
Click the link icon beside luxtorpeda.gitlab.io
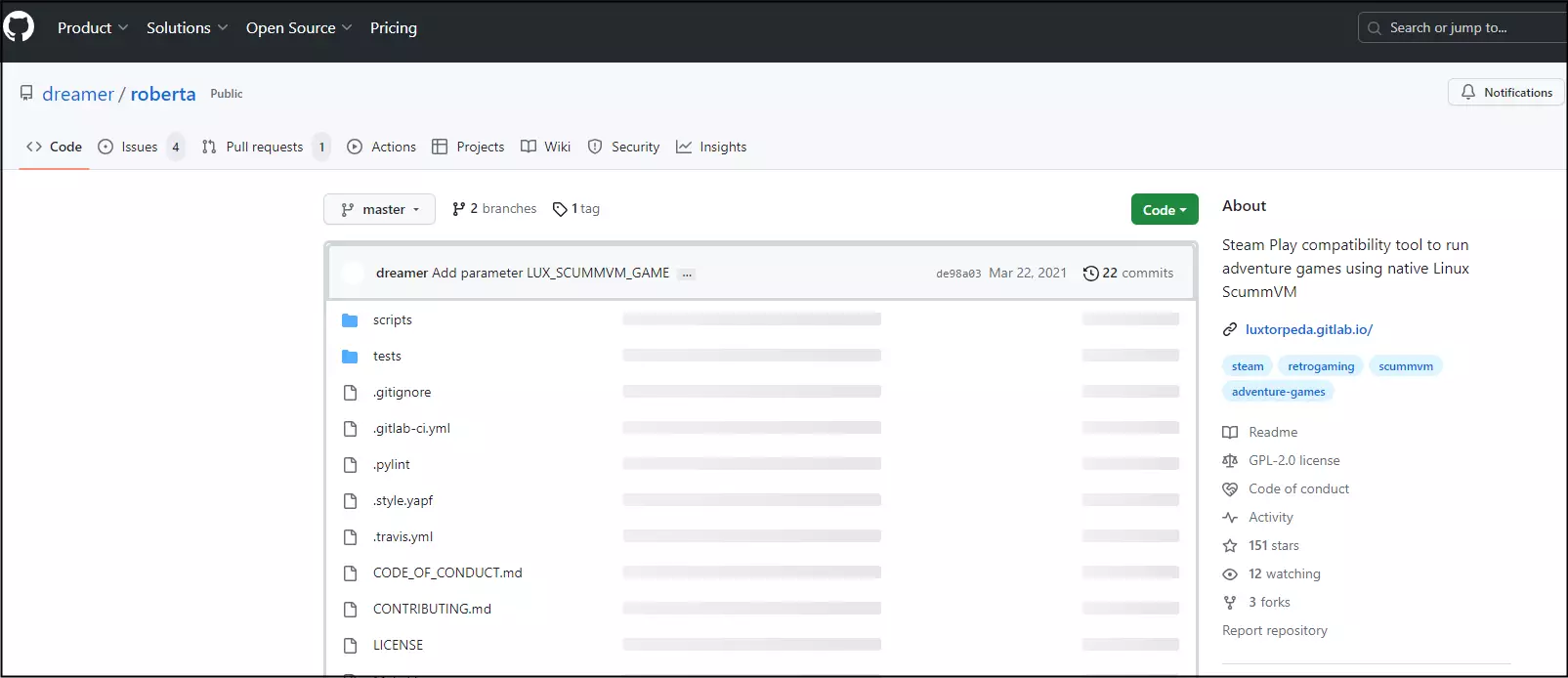coord(1230,330)
